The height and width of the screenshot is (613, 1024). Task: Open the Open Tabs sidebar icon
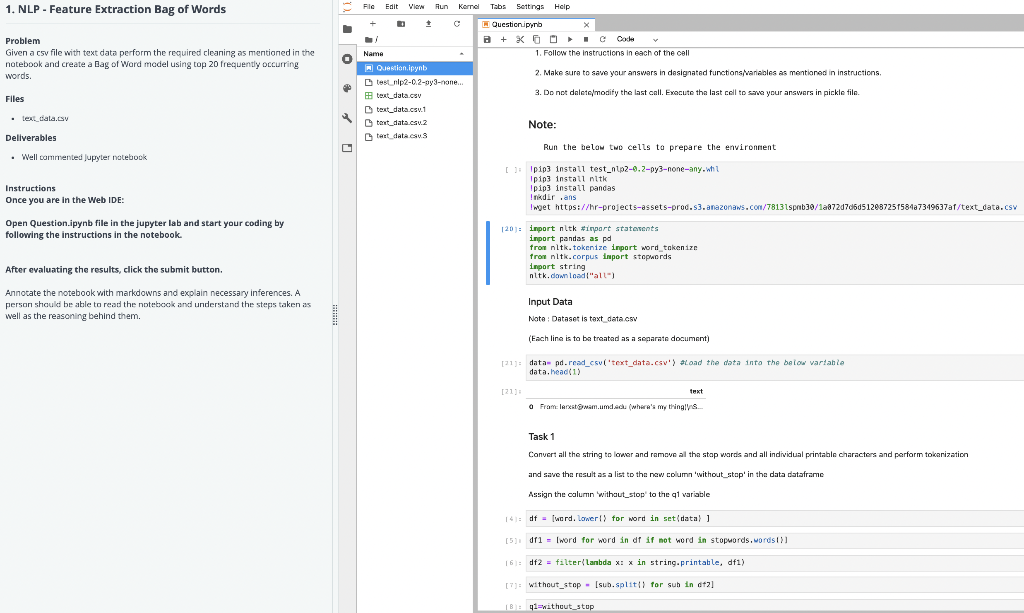point(347,148)
